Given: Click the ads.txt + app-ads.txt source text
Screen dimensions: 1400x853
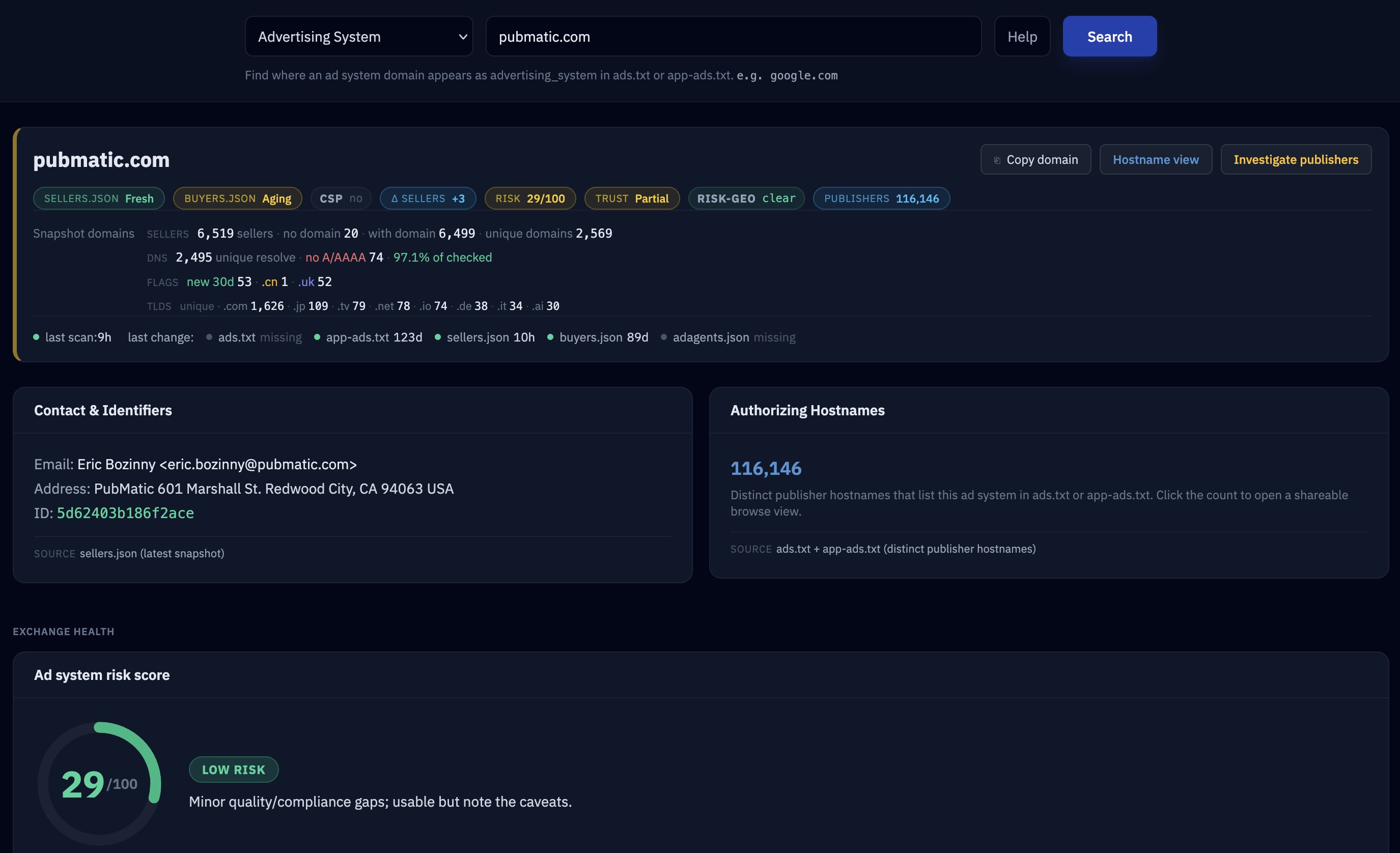Looking at the screenshot, I should [x=906, y=549].
